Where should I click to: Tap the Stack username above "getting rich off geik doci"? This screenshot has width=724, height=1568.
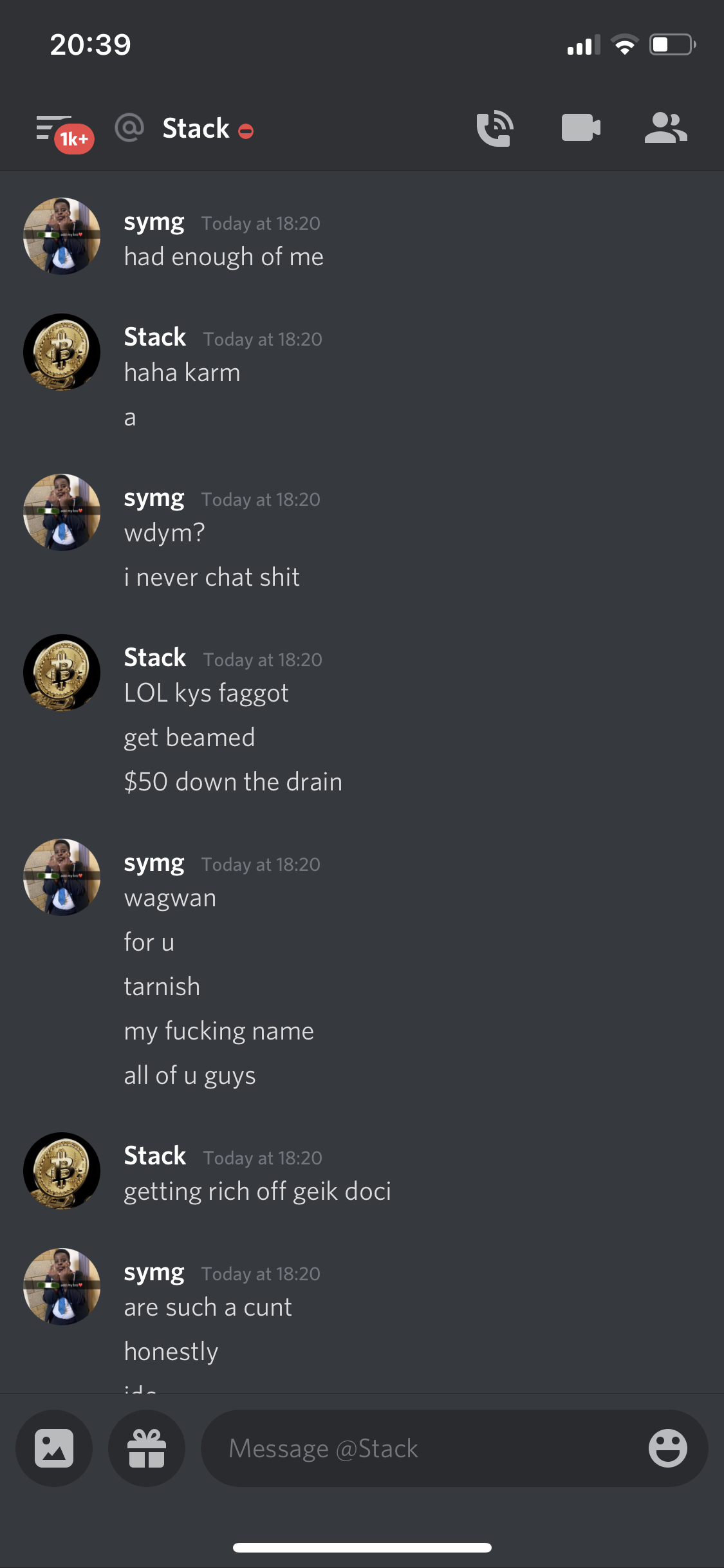click(155, 1156)
